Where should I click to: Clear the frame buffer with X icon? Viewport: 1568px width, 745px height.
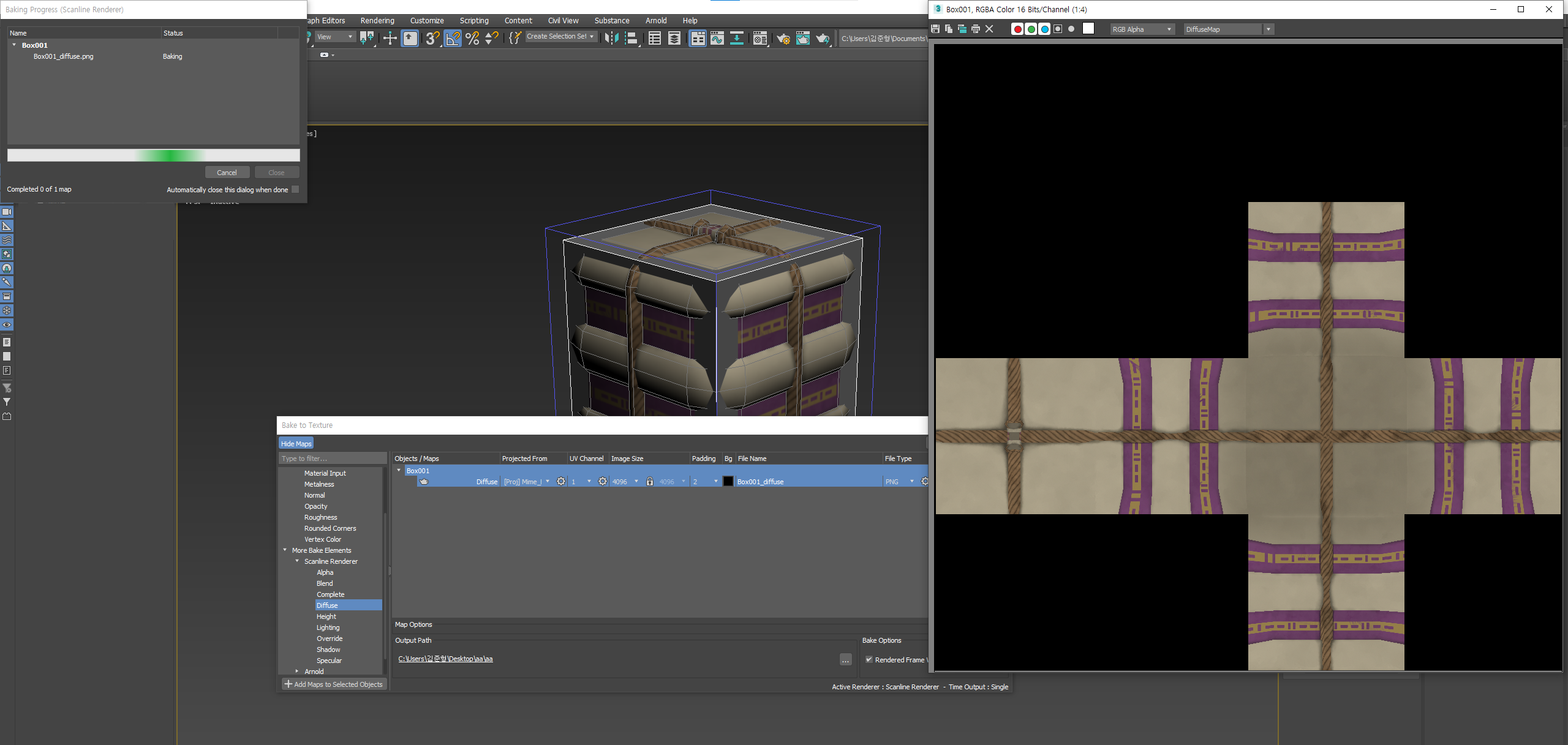[x=989, y=29]
